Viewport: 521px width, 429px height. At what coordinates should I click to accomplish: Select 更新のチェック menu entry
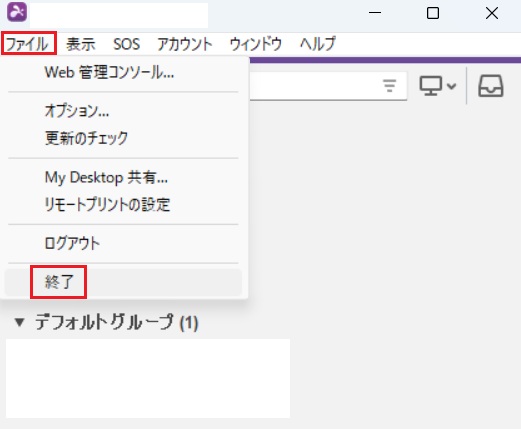click(123, 138)
